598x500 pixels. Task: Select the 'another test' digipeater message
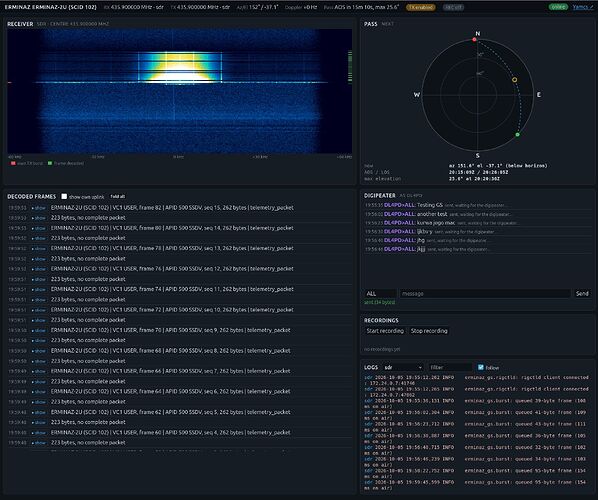432,214
